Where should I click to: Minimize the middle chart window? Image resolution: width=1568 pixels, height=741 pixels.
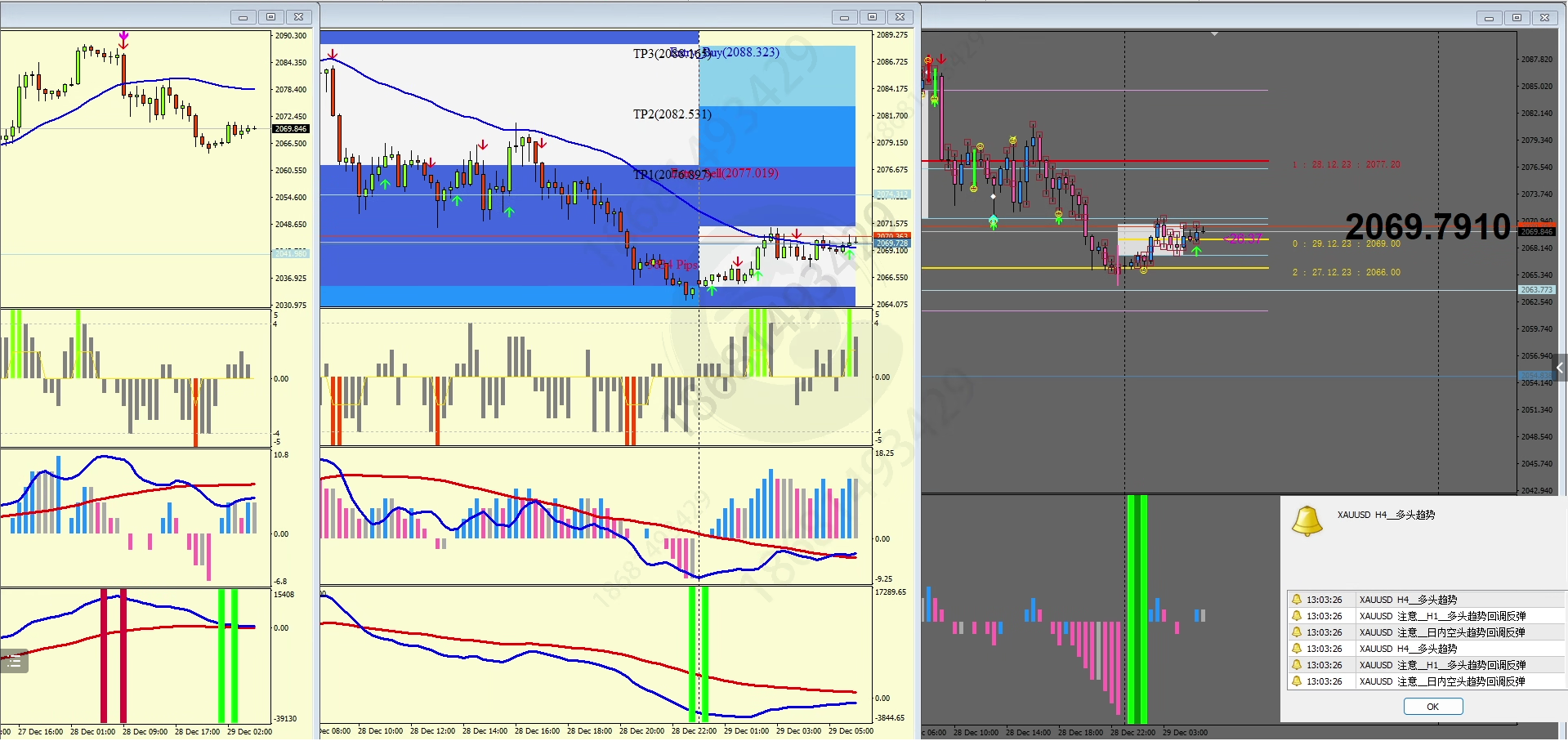tap(844, 16)
